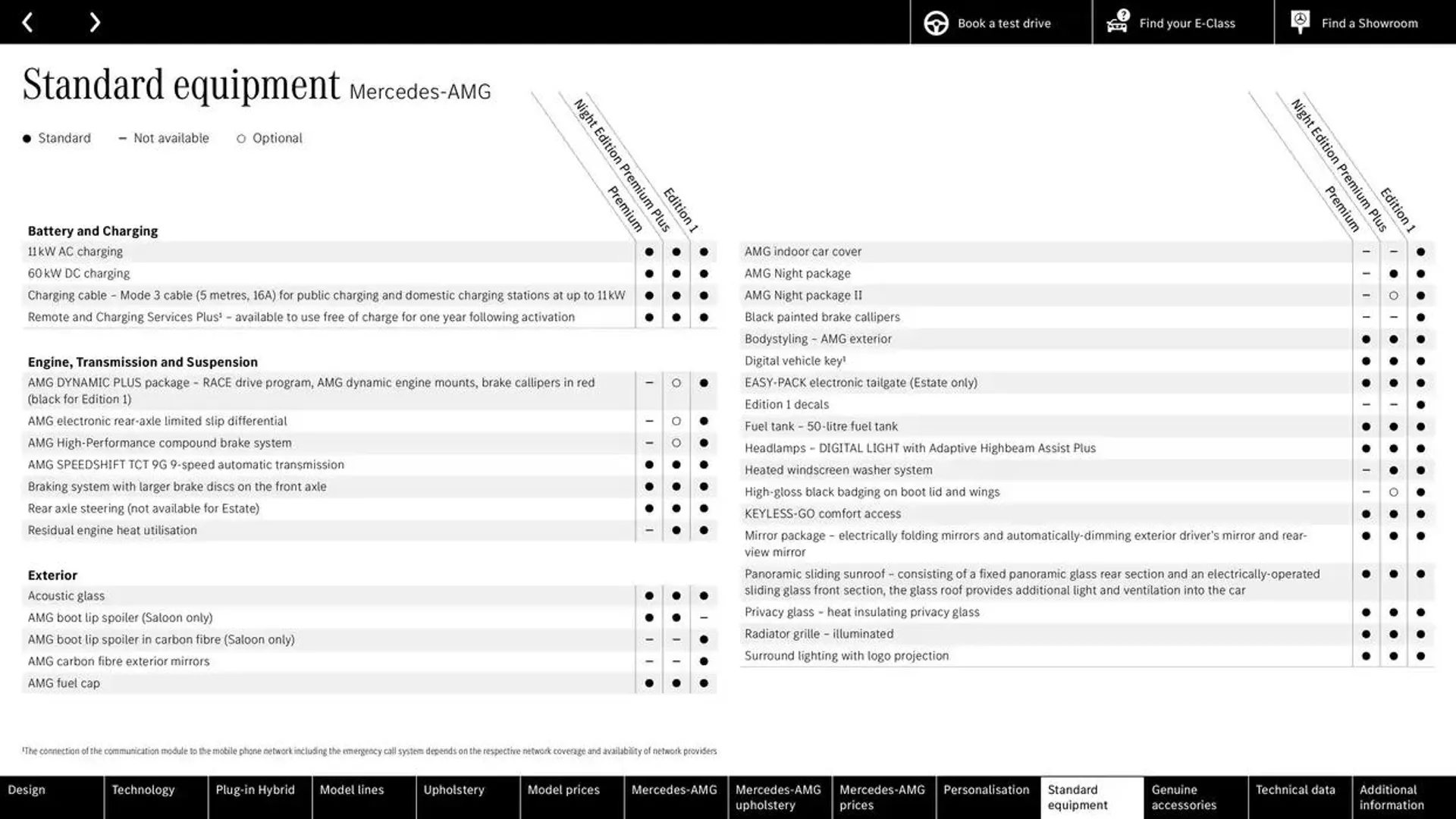Click the Find a Showroom icon

tap(1300, 22)
